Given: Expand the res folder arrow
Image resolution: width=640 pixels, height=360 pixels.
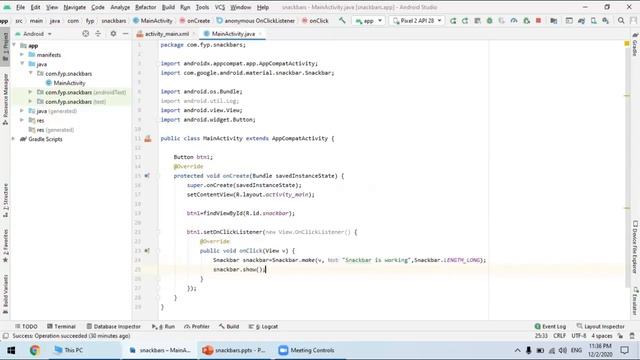Looking at the screenshot, I should (x=22, y=120).
